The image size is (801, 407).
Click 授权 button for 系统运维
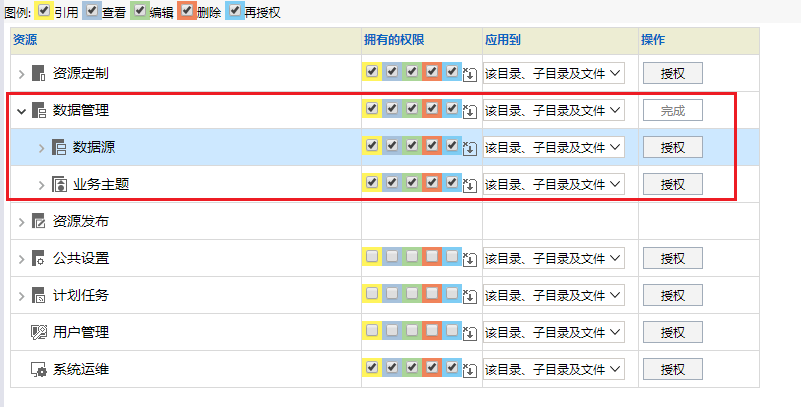[672, 369]
